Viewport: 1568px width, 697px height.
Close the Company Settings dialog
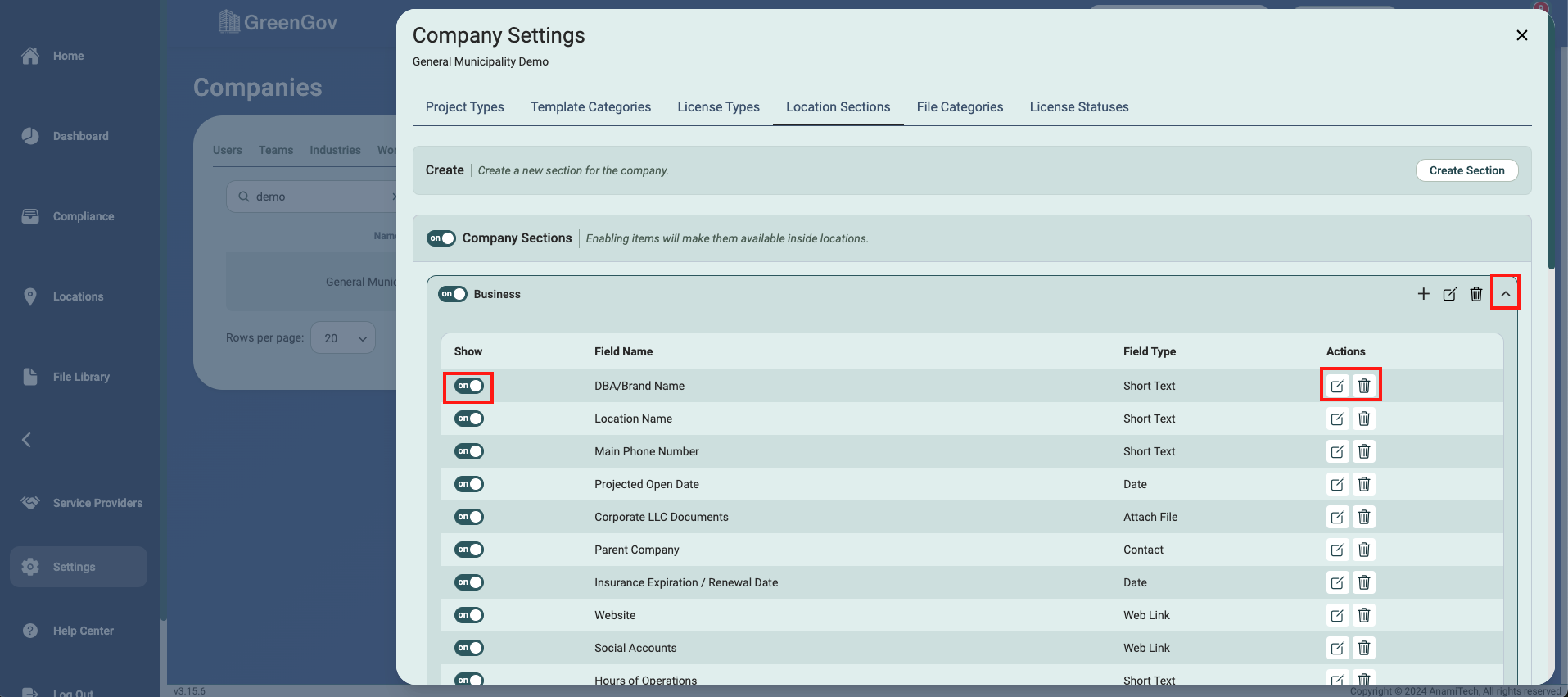click(1521, 35)
